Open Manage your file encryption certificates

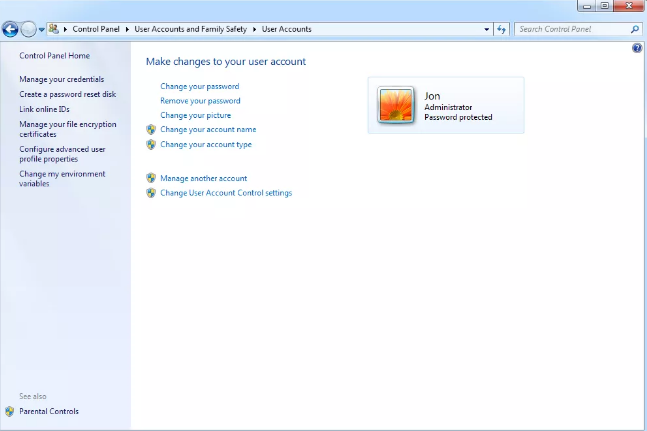tap(68, 129)
